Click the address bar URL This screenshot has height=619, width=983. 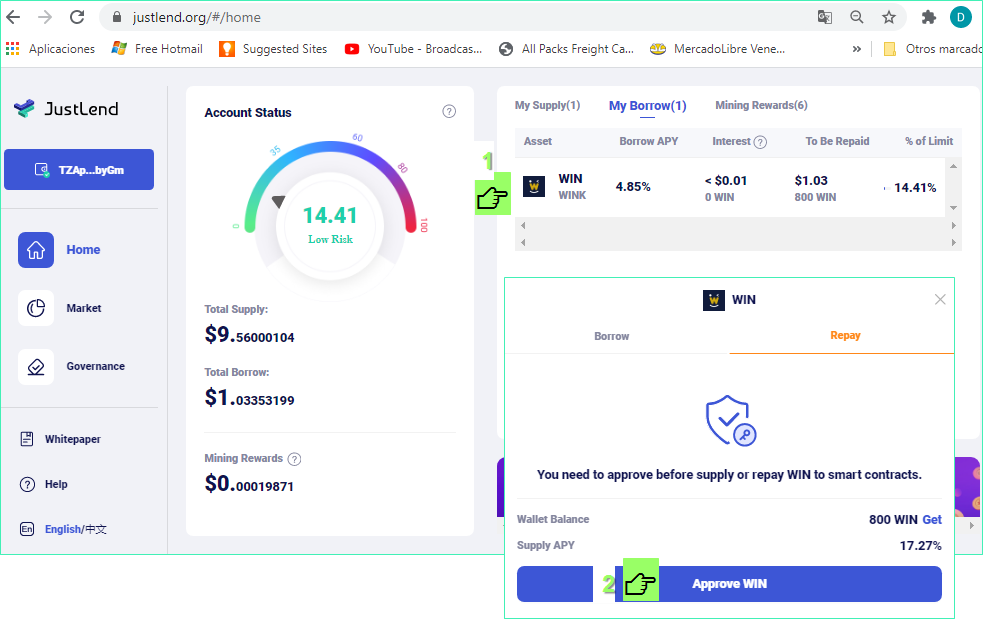pyautogui.click(x=196, y=17)
